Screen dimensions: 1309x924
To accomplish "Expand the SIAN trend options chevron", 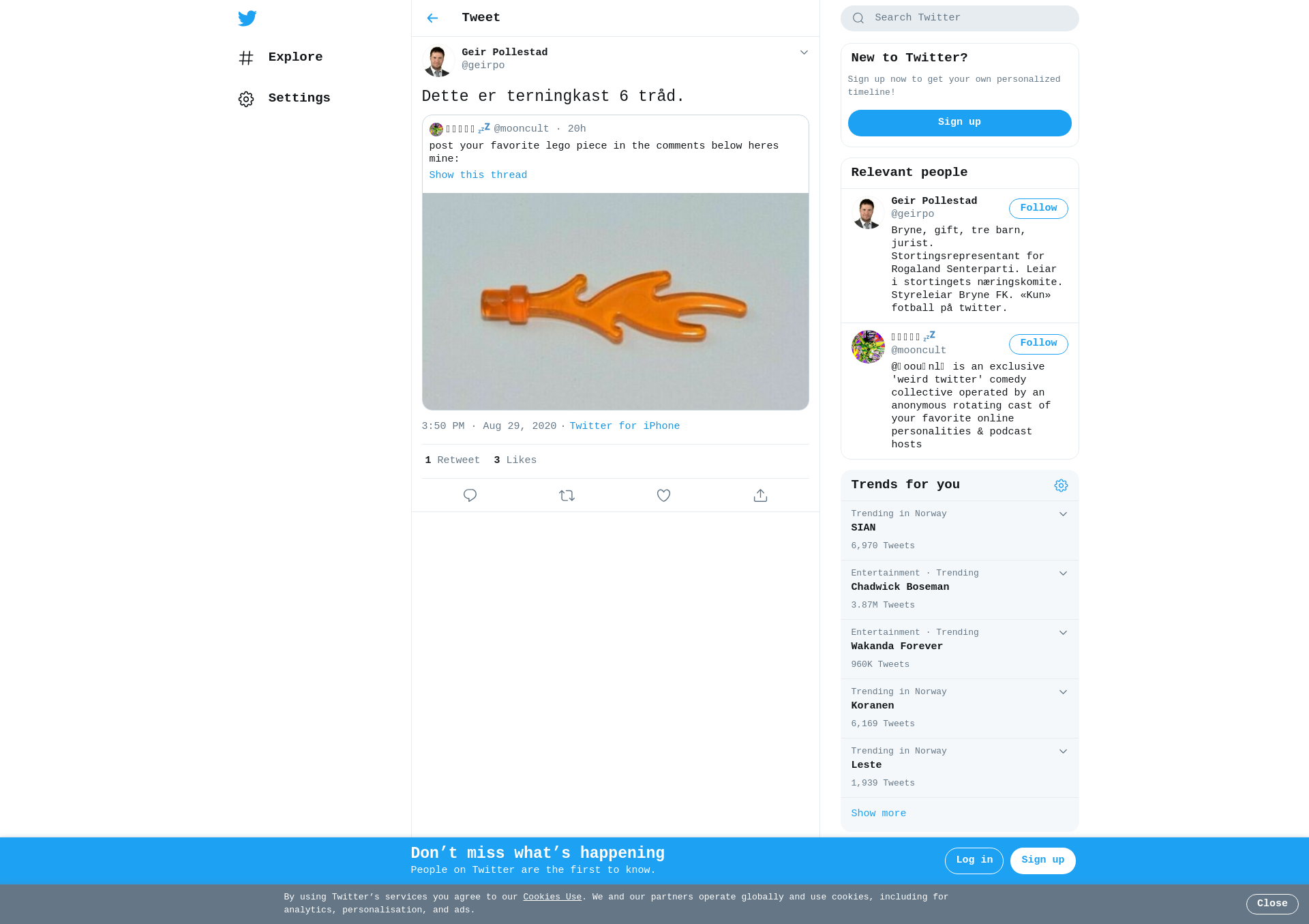I will (1063, 514).
